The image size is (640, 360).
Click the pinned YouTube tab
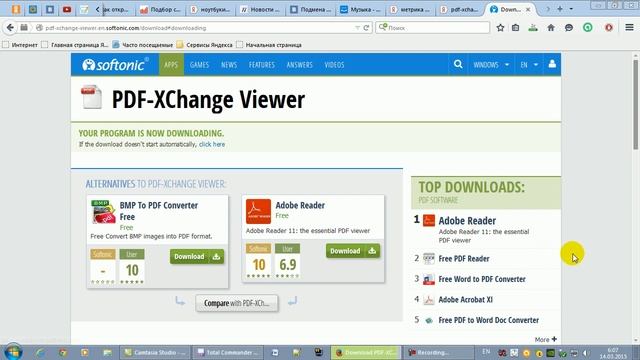click(67, 9)
